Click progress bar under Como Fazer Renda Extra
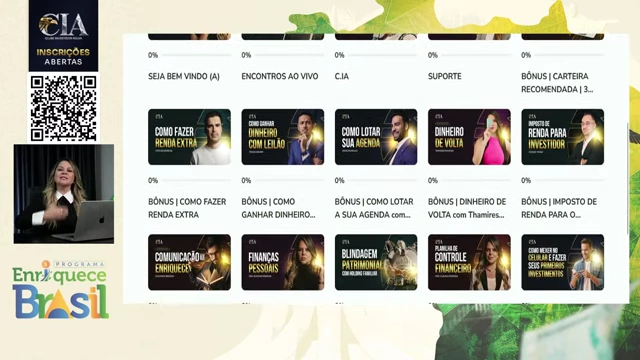Viewport: 640px width, 360px height. pos(196,180)
